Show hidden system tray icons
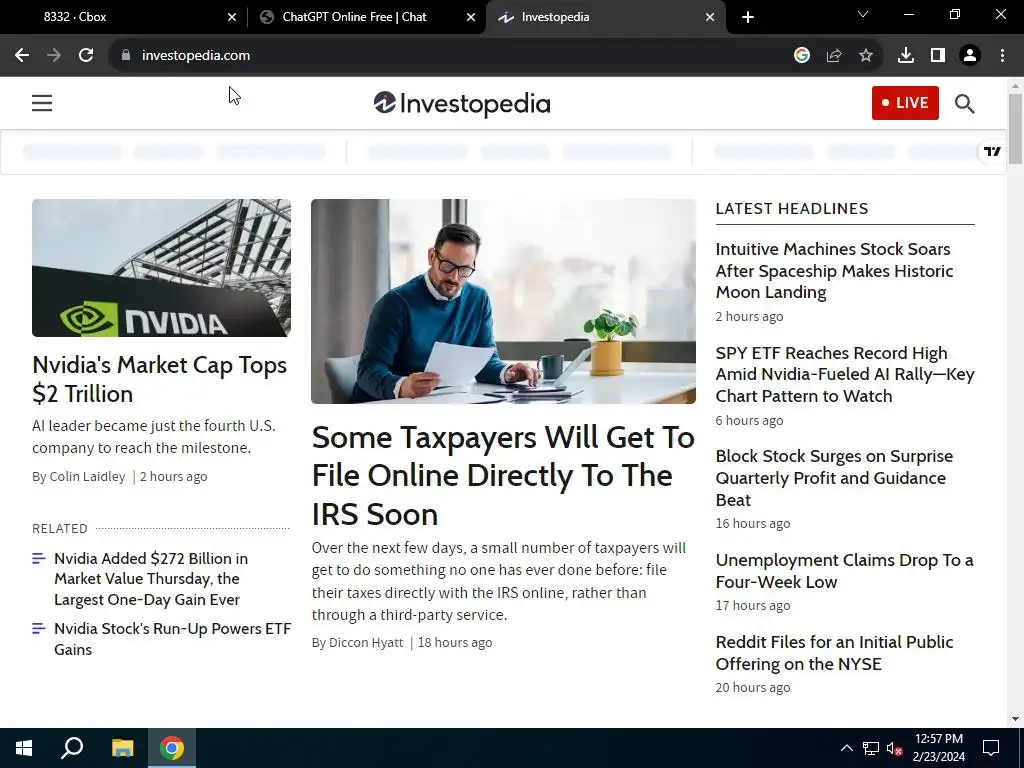 [846, 748]
